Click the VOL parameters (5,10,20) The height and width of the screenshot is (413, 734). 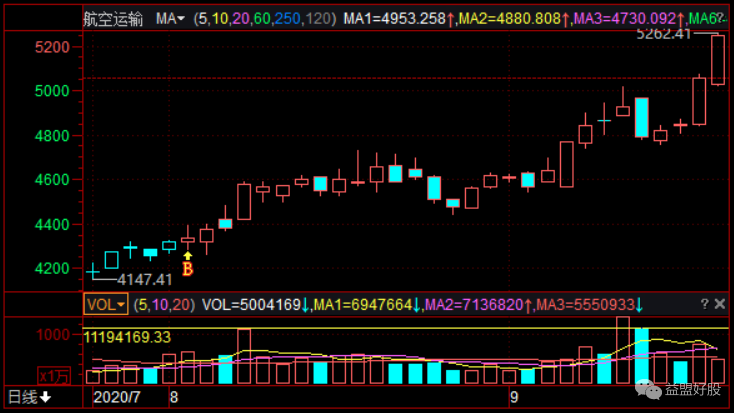point(166,304)
